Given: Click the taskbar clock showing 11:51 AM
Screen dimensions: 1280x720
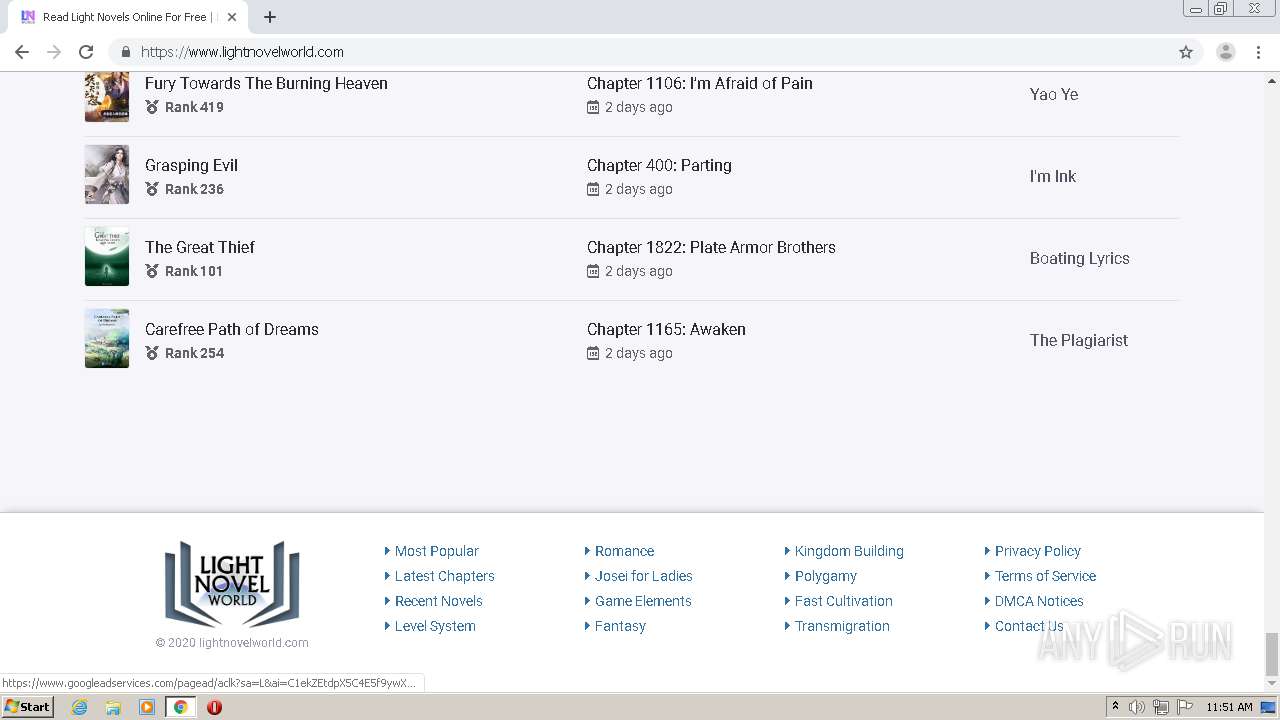Looking at the screenshot, I should [x=1229, y=707].
